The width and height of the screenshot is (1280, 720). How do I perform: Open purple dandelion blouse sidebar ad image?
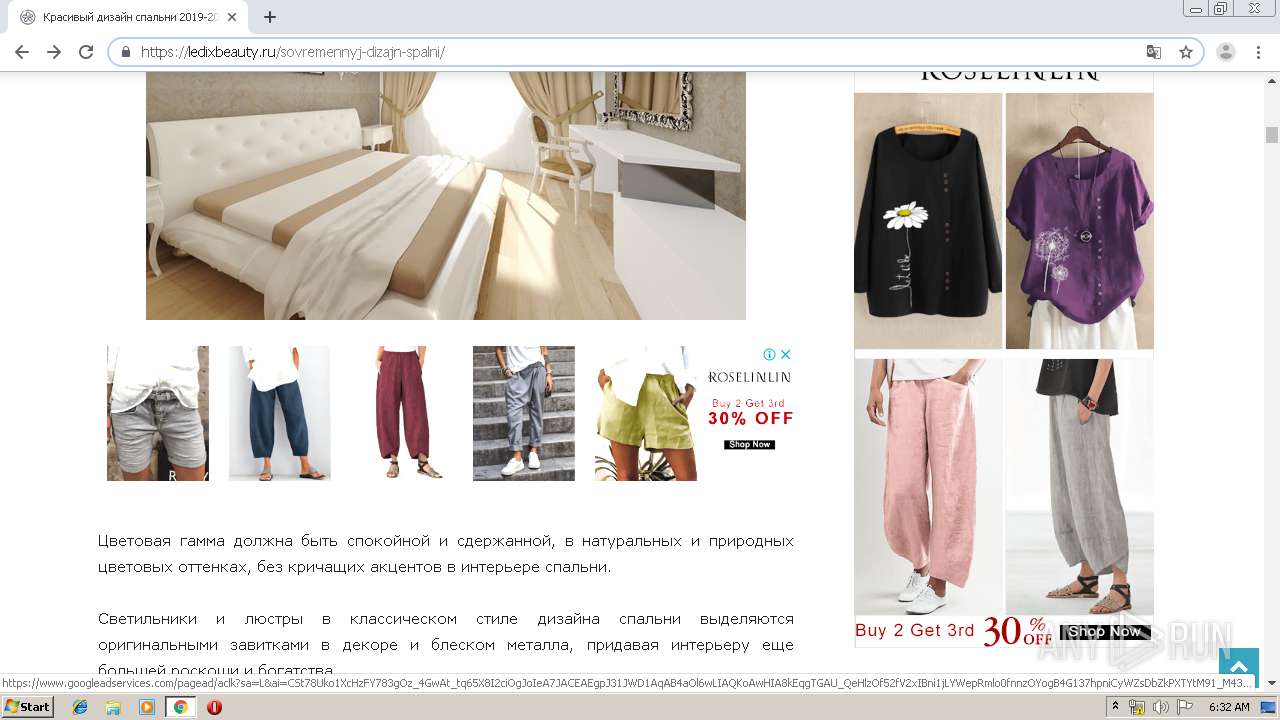pos(1080,220)
